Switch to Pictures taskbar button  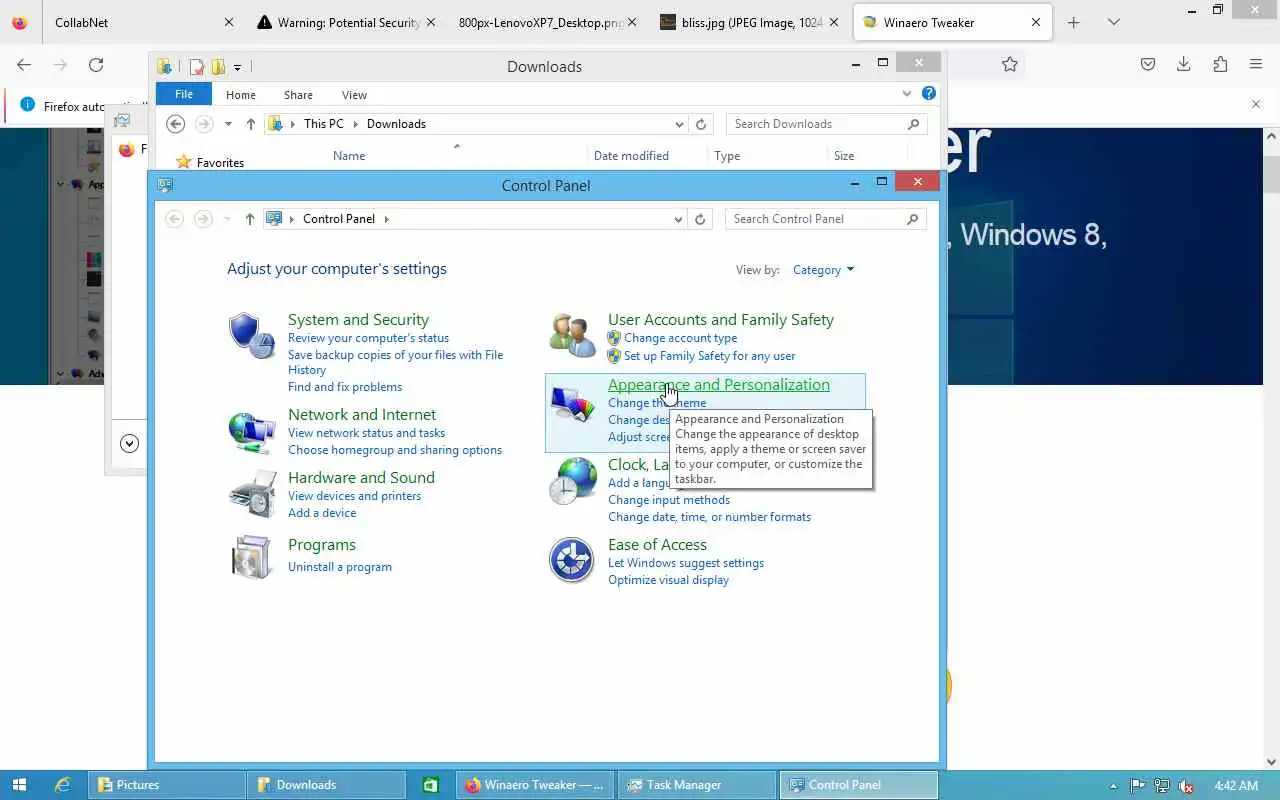[x=167, y=785]
